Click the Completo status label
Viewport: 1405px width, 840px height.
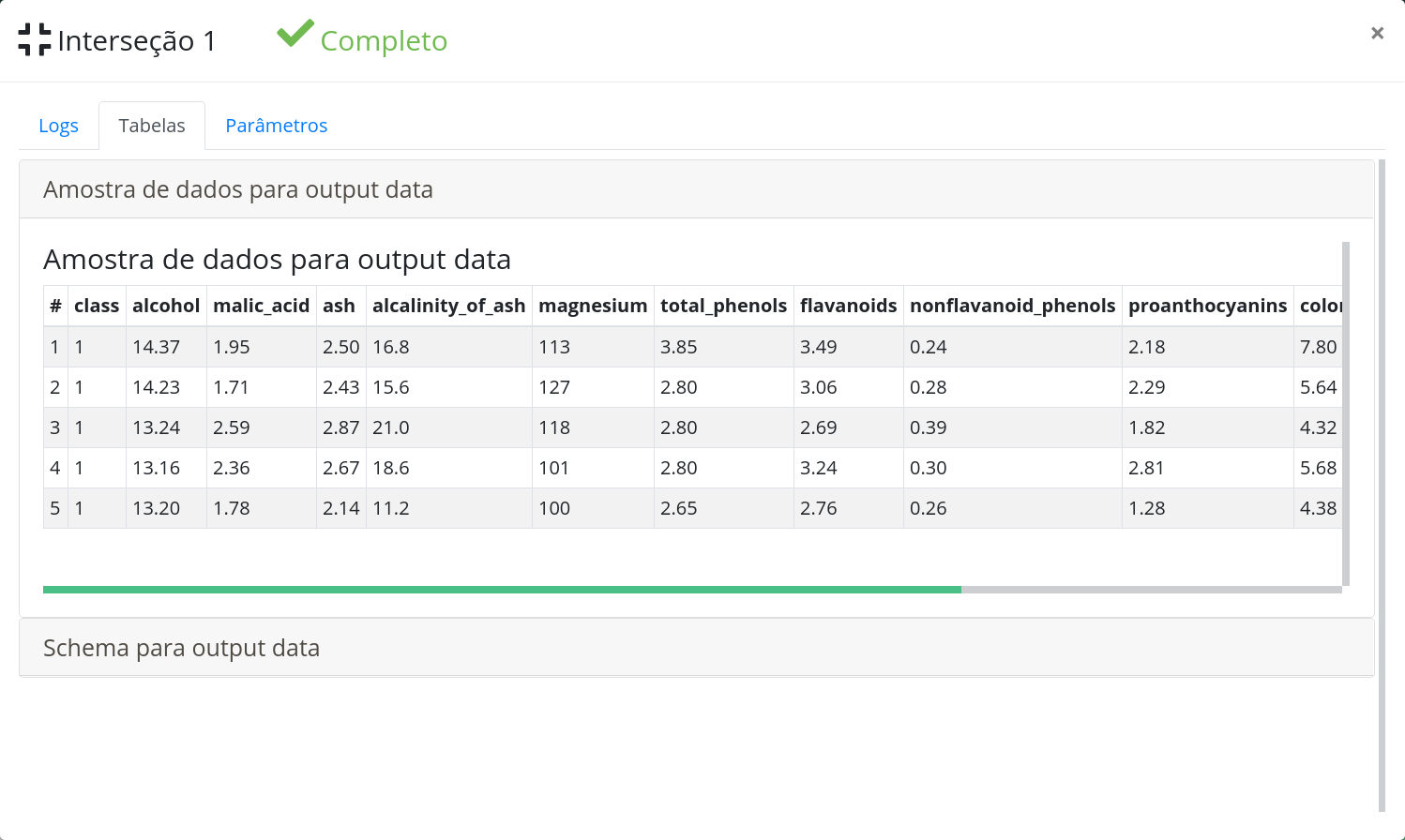385,41
